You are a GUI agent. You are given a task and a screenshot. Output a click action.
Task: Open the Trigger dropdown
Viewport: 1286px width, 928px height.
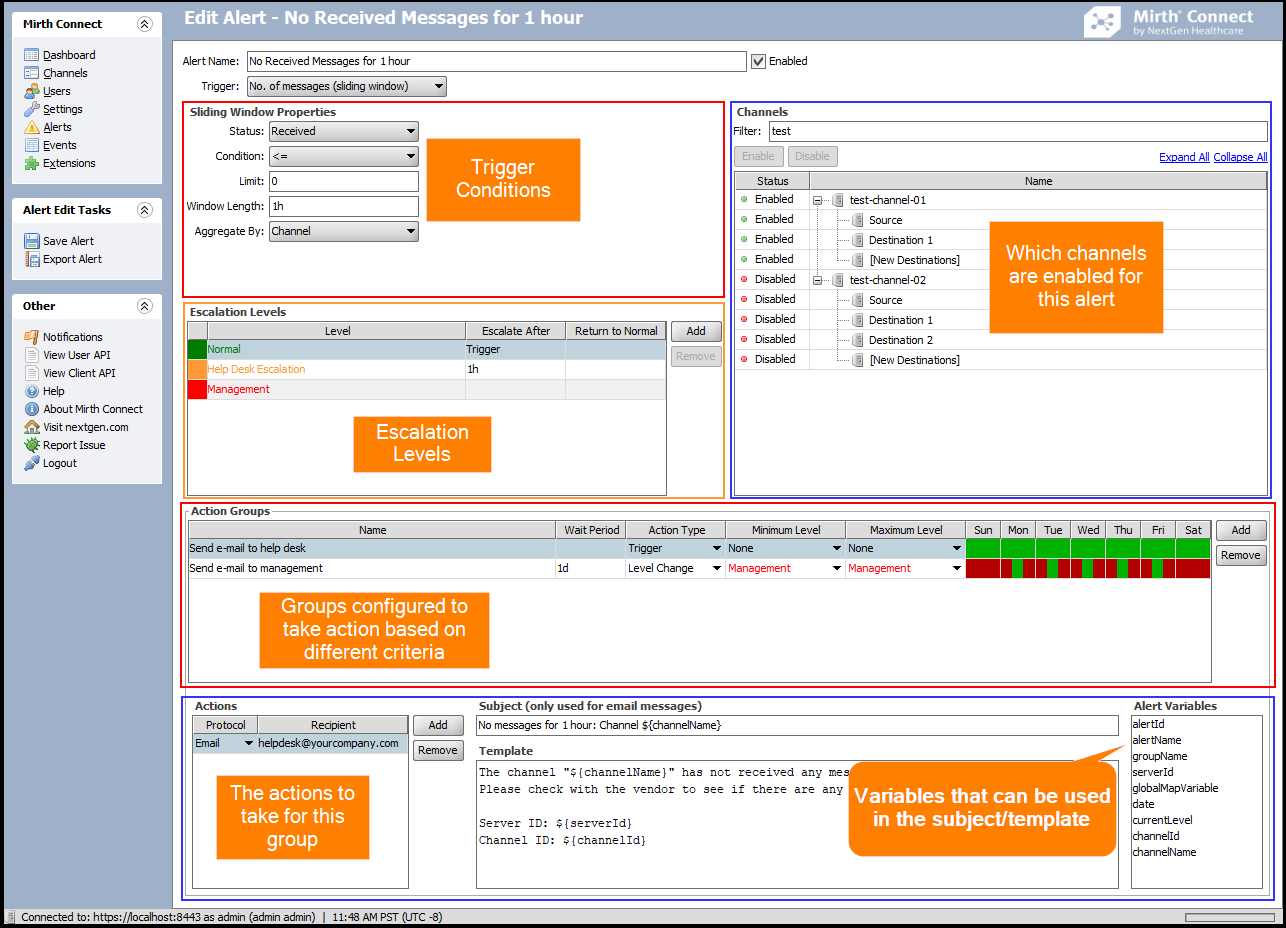click(x=346, y=86)
